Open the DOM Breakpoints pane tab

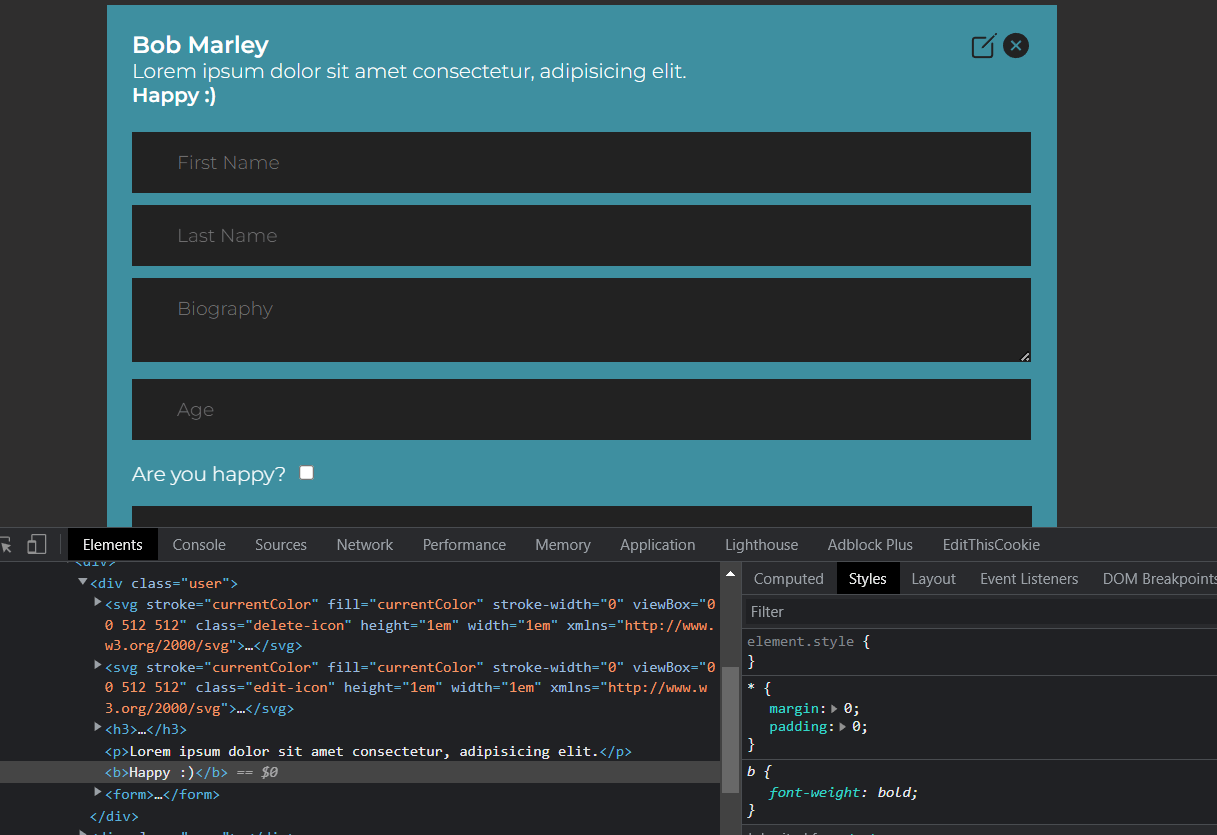pos(1158,579)
